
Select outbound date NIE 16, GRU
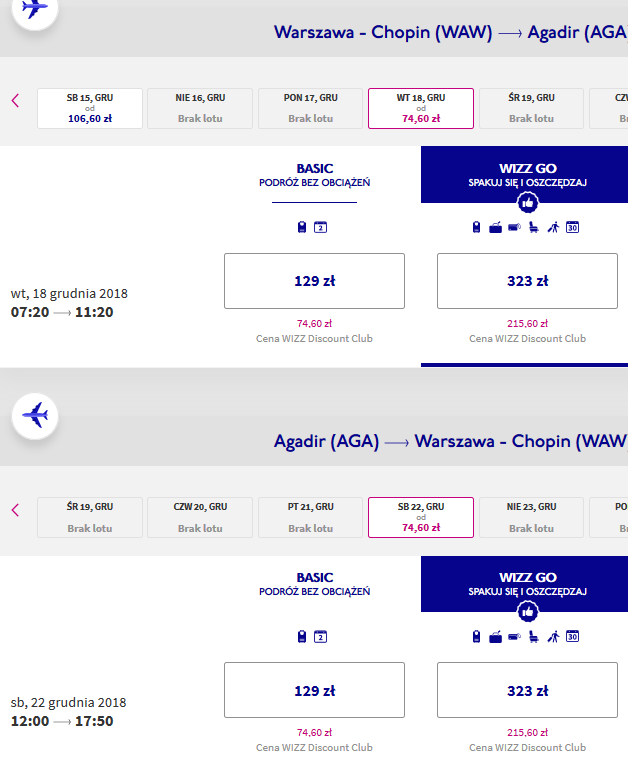tap(200, 108)
